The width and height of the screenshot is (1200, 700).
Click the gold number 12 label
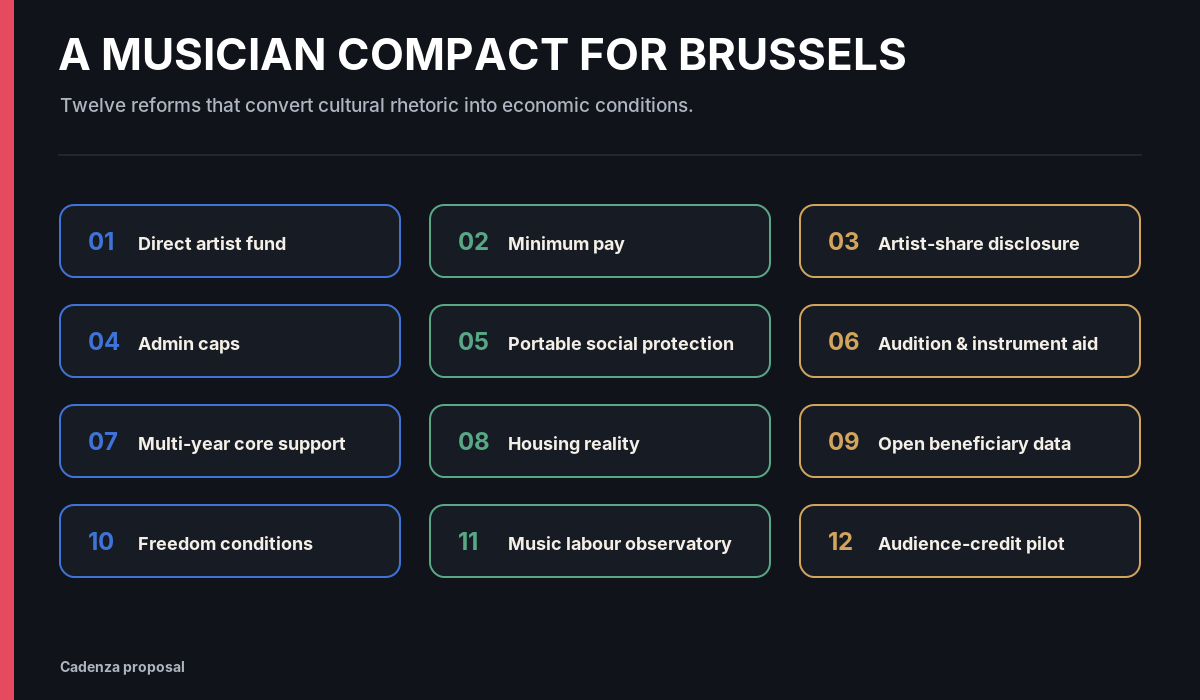pyautogui.click(x=840, y=542)
